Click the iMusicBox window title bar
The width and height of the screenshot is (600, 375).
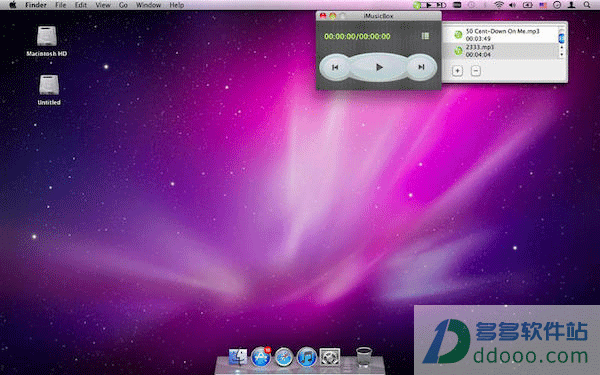378,16
